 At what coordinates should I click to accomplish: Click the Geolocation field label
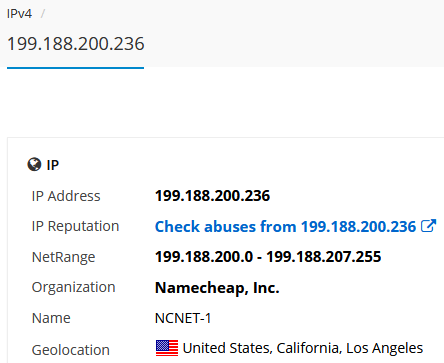point(71,350)
